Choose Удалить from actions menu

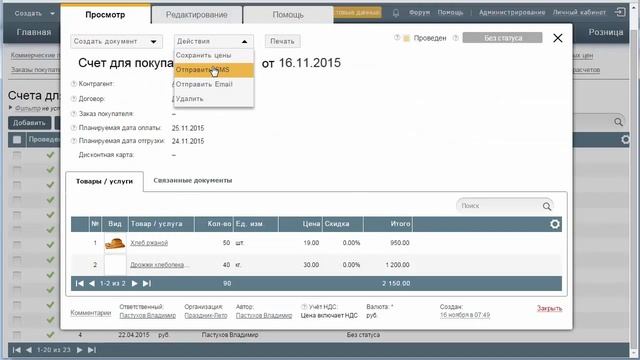(x=214, y=99)
